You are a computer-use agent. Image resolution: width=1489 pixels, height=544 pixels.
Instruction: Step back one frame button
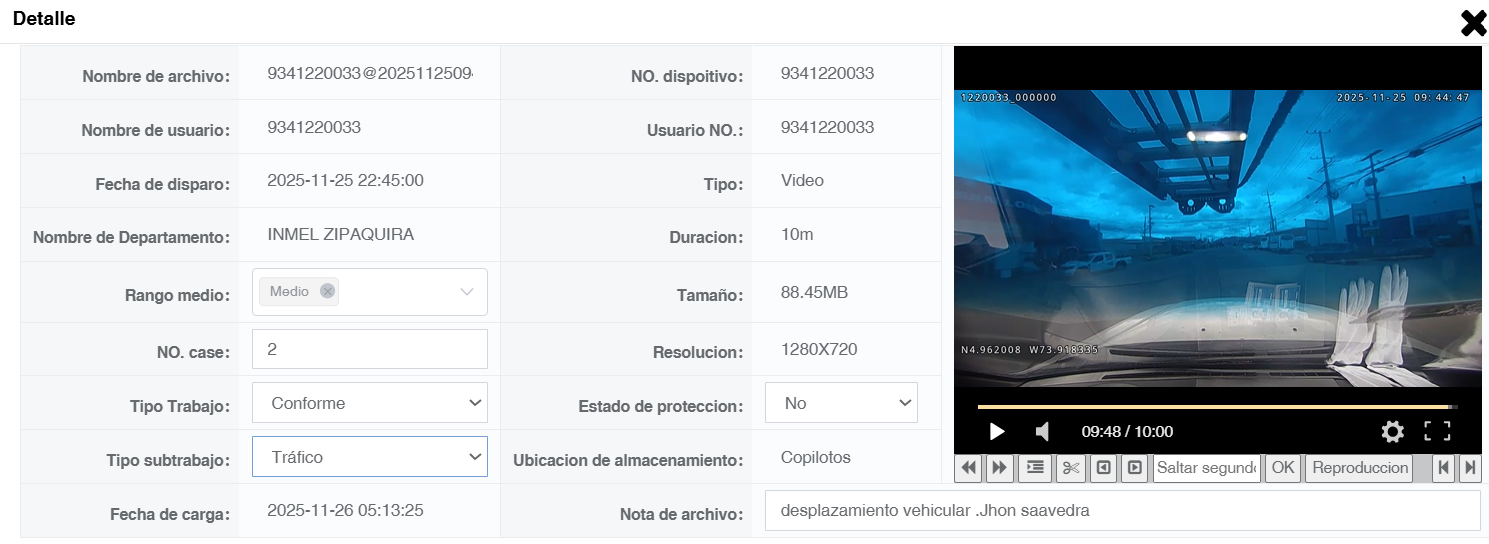click(x=1103, y=468)
